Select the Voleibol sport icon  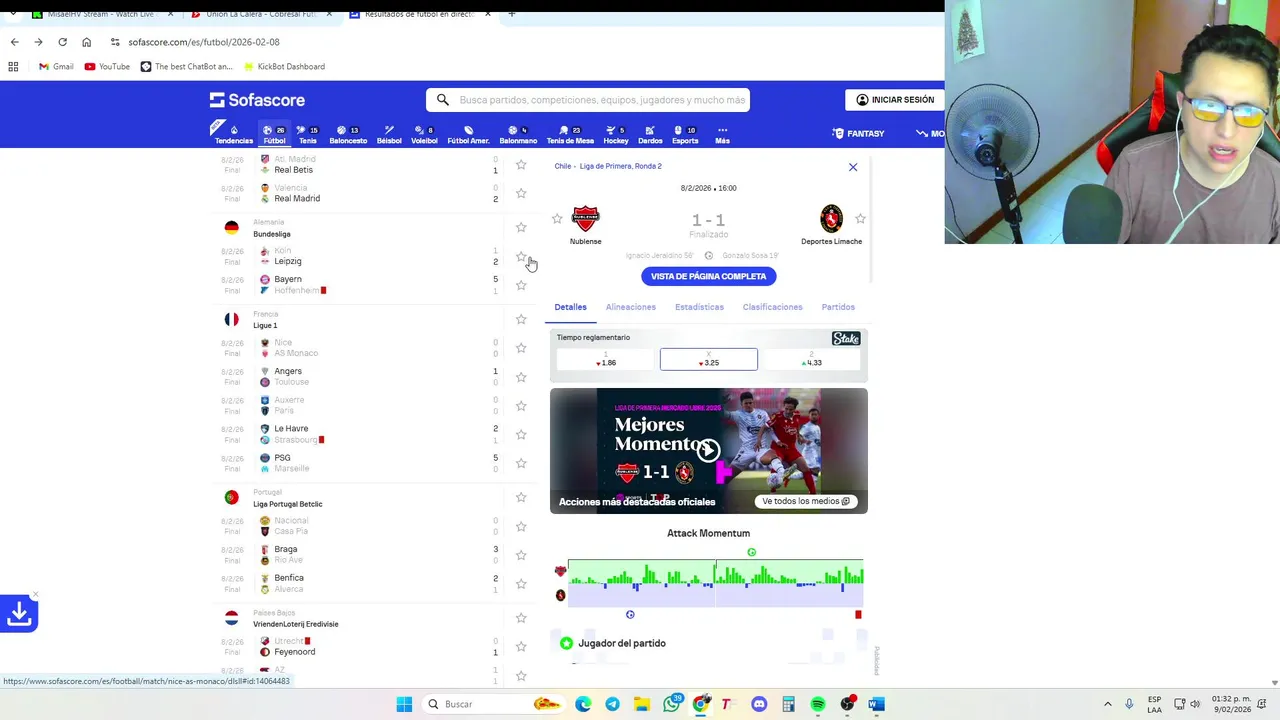click(x=424, y=134)
